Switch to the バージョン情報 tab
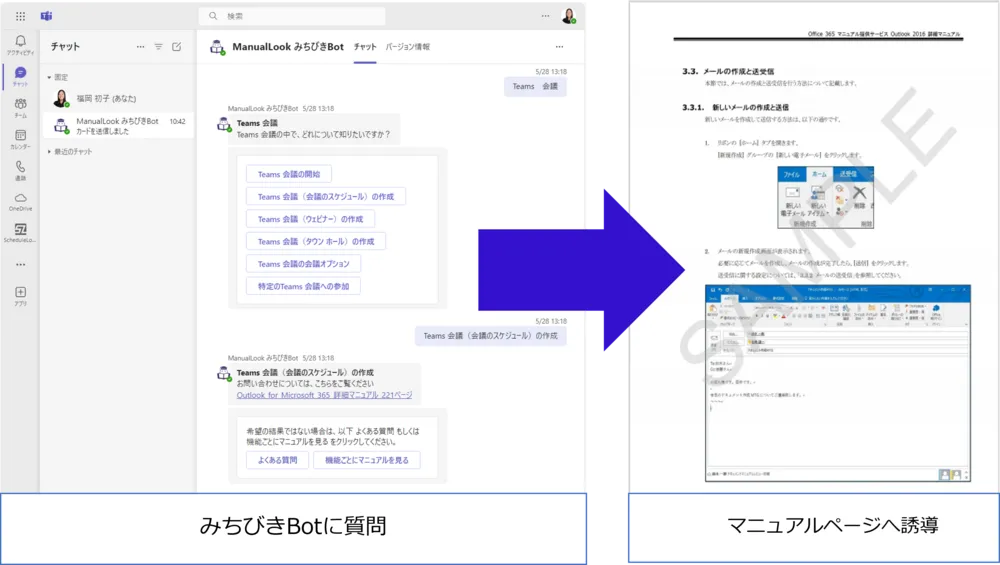Viewport: 1000px width, 565px height. click(408, 47)
